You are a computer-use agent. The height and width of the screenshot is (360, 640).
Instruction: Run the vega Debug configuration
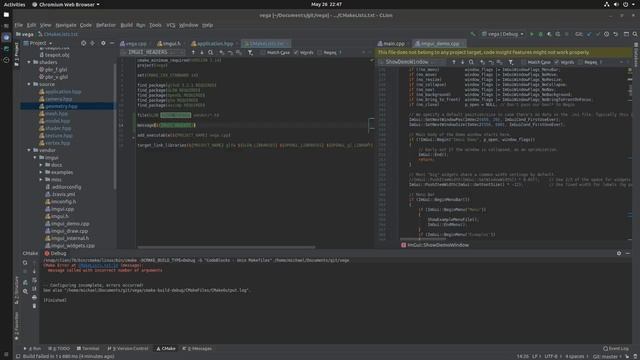(x=531, y=34)
